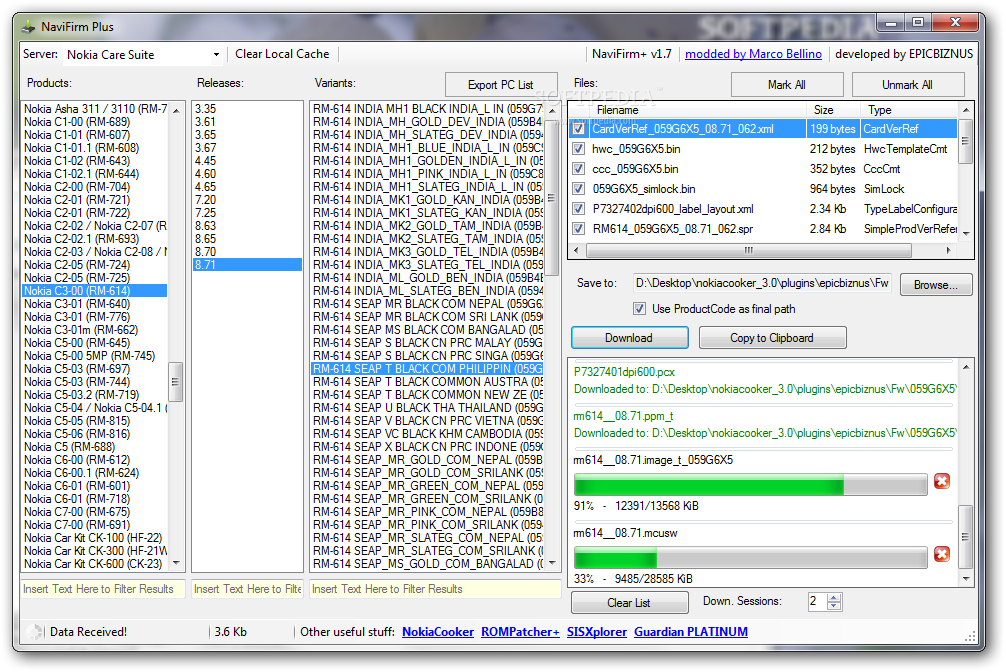1006x672 pixels.
Task: Click the rm614__08.71.image_t progress bar
Action: [x=750, y=485]
